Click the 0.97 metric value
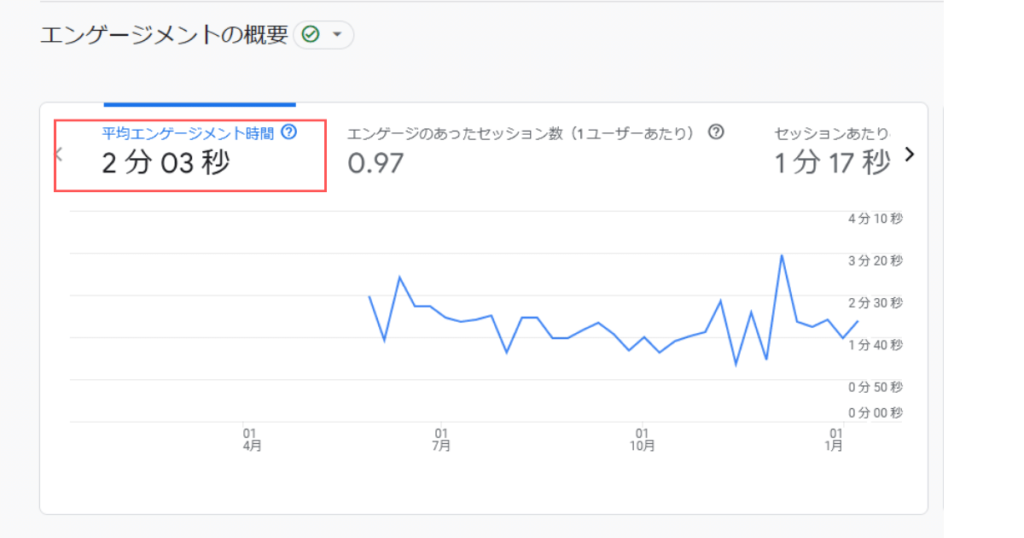This screenshot has width=1024, height=538. click(376, 163)
